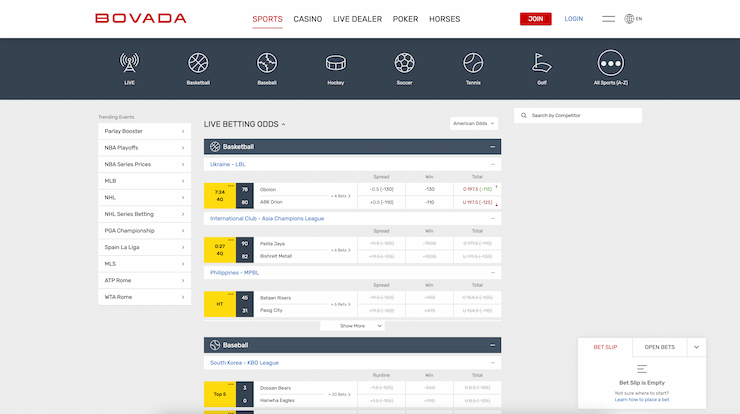This screenshot has width=740, height=414.
Task: Select the Tennis ball icon
Action: (x=473, y=63)
